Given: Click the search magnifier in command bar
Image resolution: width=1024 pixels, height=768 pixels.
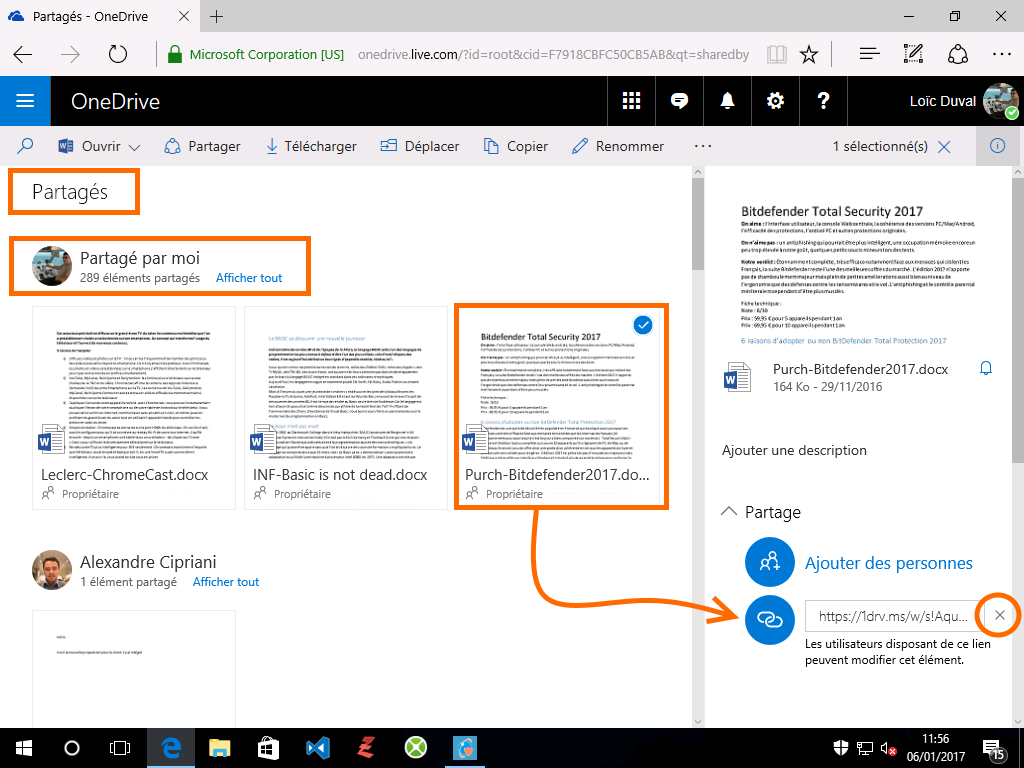Looking at the screenshot, I should [25, 146].
